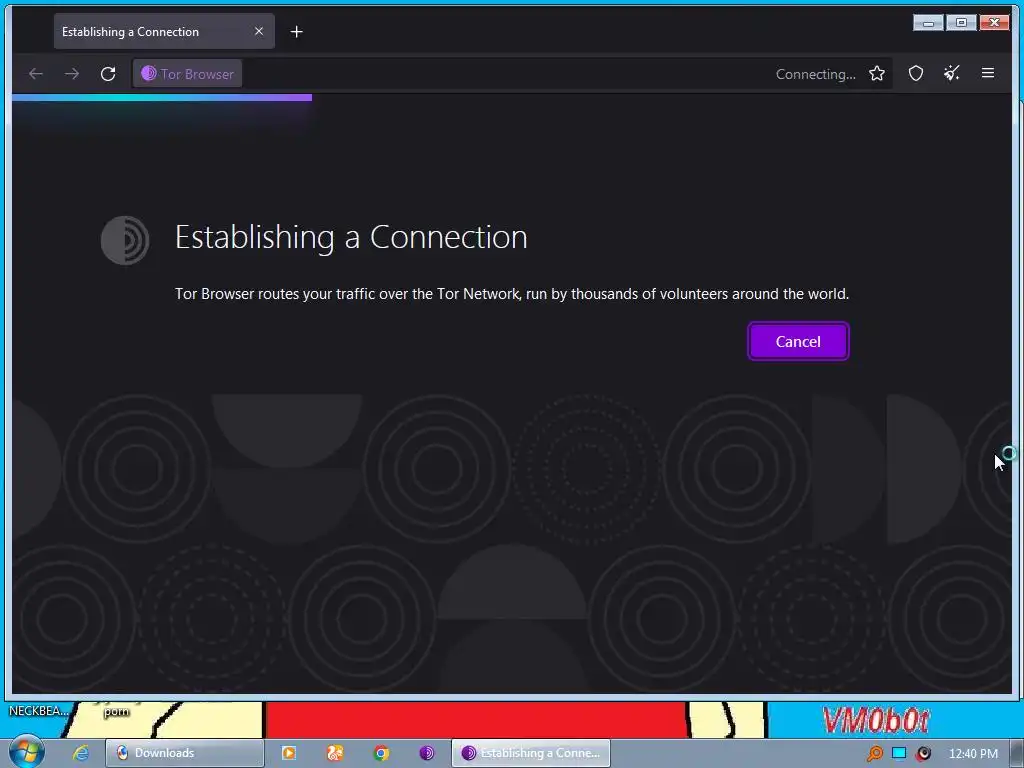The height and width of the screenshot is (768, 1024).
Task: Click the orange magnifier tray icon
Action: pyautogui.click(x=874, y=753)
